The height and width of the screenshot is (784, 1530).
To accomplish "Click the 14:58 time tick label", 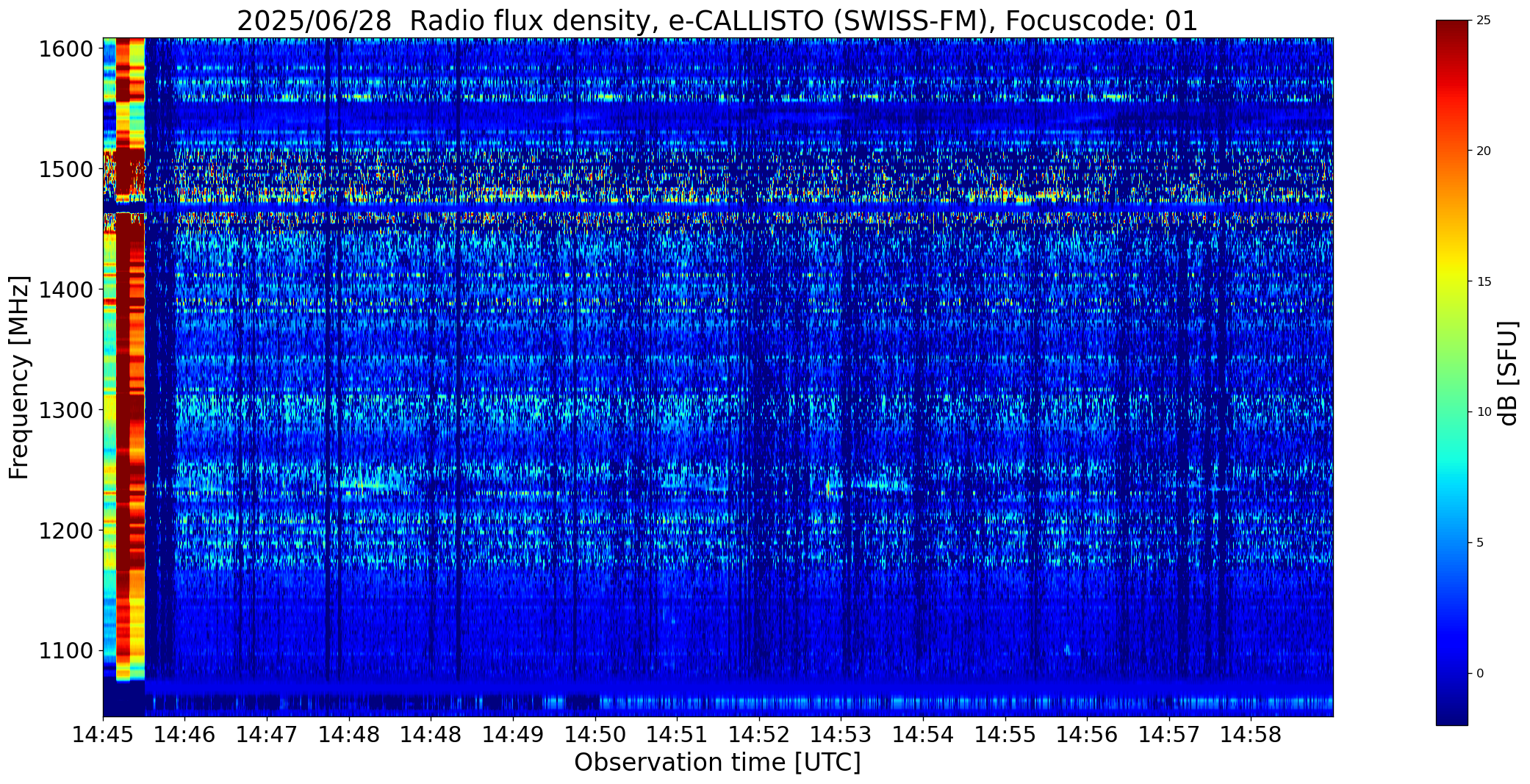I will click(x=1251, y=734).
